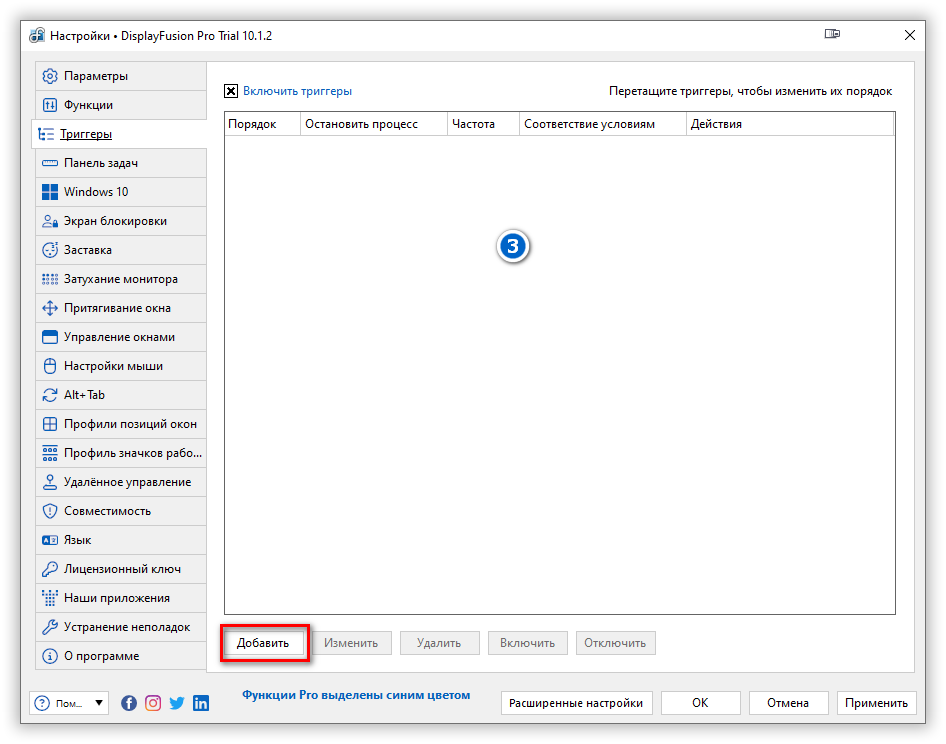
Task: Click the Удалённое управление icon
Action: point(49,482)
